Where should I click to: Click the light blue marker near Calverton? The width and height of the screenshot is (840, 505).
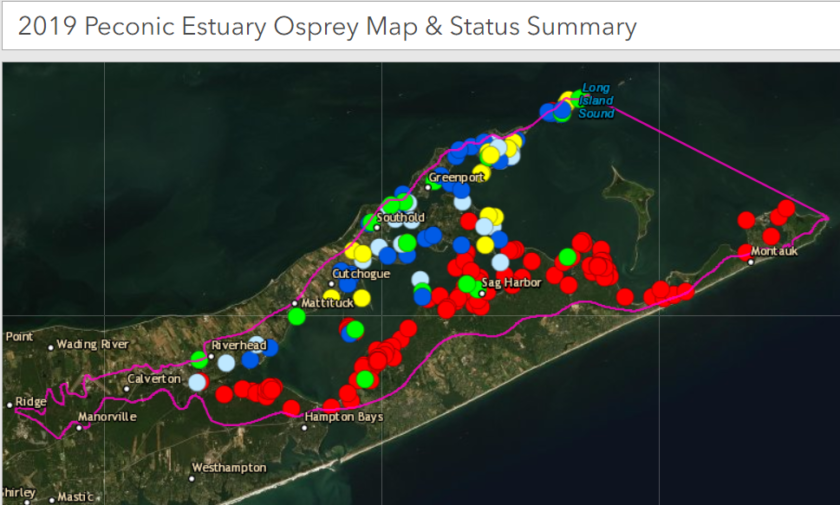[x=198, y=382]
